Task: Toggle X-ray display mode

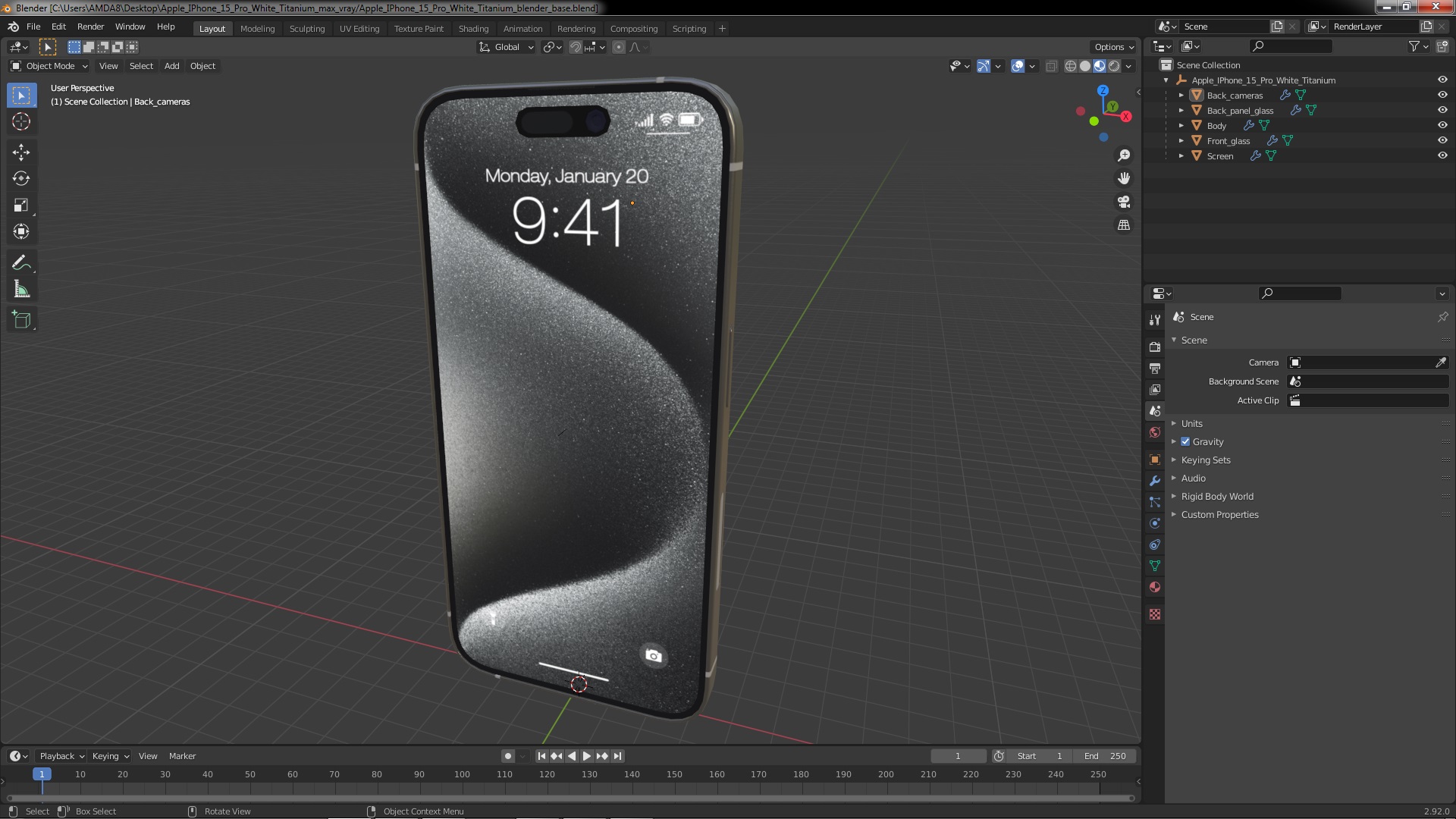Action: coord(1051,66)
